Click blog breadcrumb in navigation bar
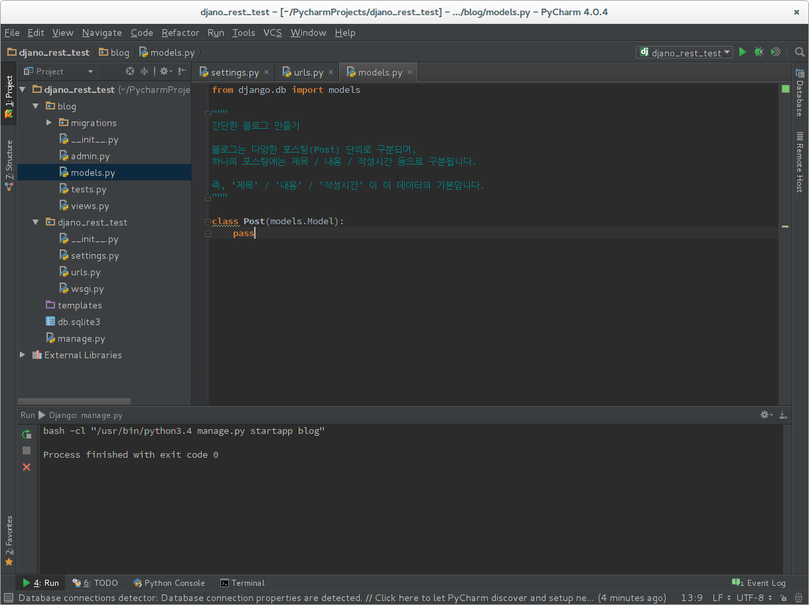The image size is (809, 605). tap(114, 52)
